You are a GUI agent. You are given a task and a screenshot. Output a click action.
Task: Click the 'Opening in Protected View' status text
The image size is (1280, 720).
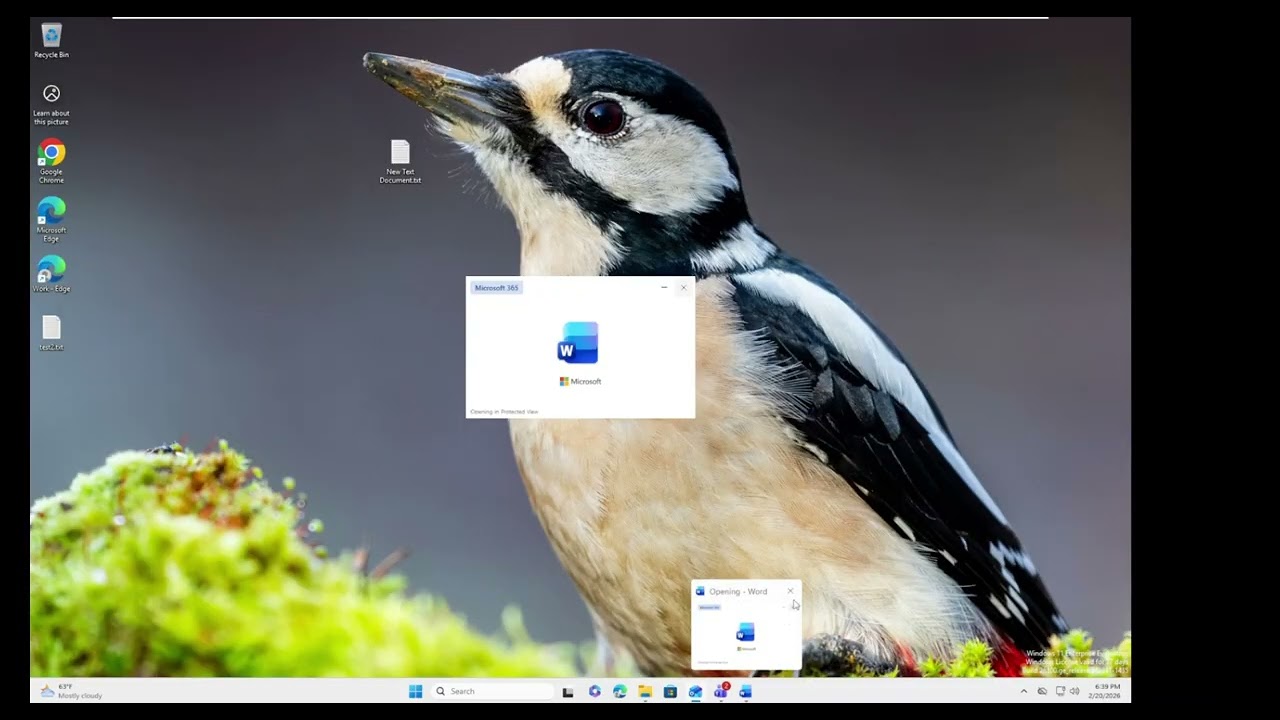click(504, 412)
